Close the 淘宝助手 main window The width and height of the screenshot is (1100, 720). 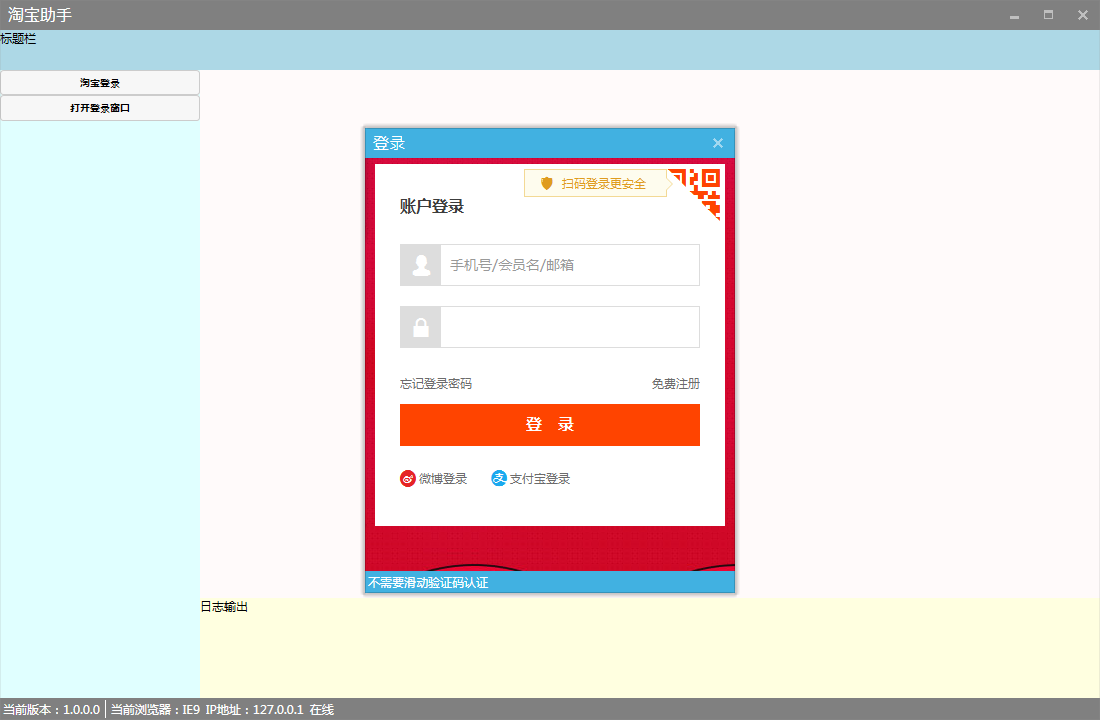[1082, 15]
